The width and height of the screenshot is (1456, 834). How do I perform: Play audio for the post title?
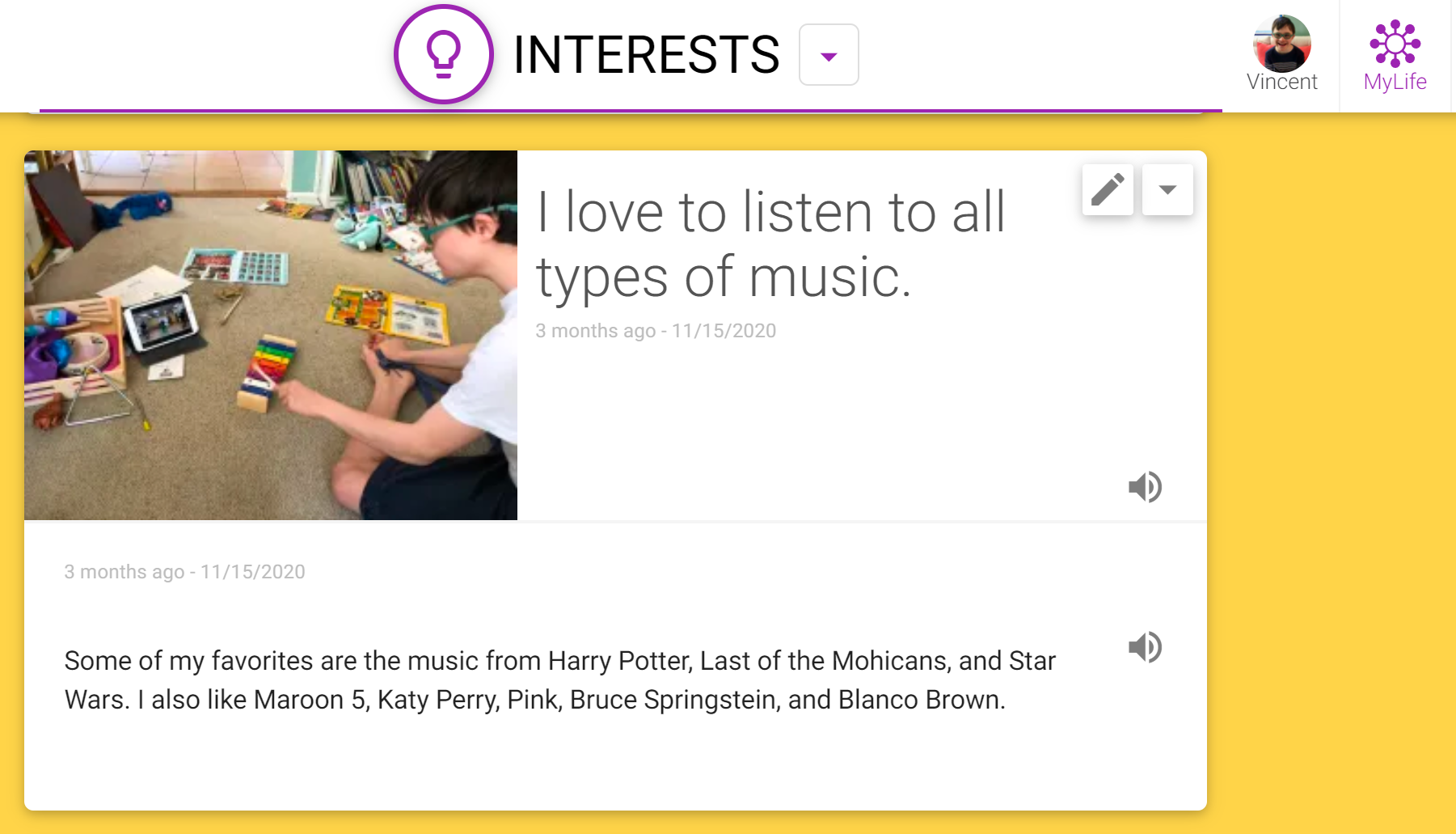(x=1145, y=487)
